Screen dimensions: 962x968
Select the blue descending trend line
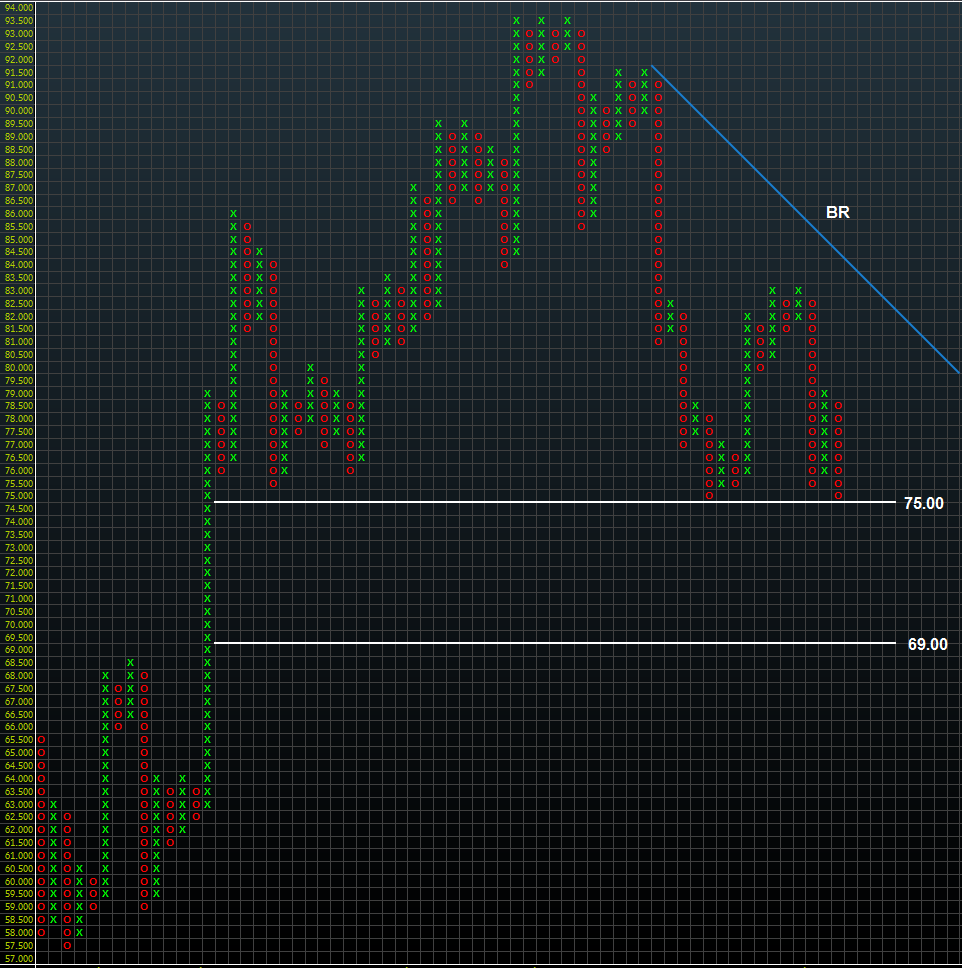(x=805, y=220)
